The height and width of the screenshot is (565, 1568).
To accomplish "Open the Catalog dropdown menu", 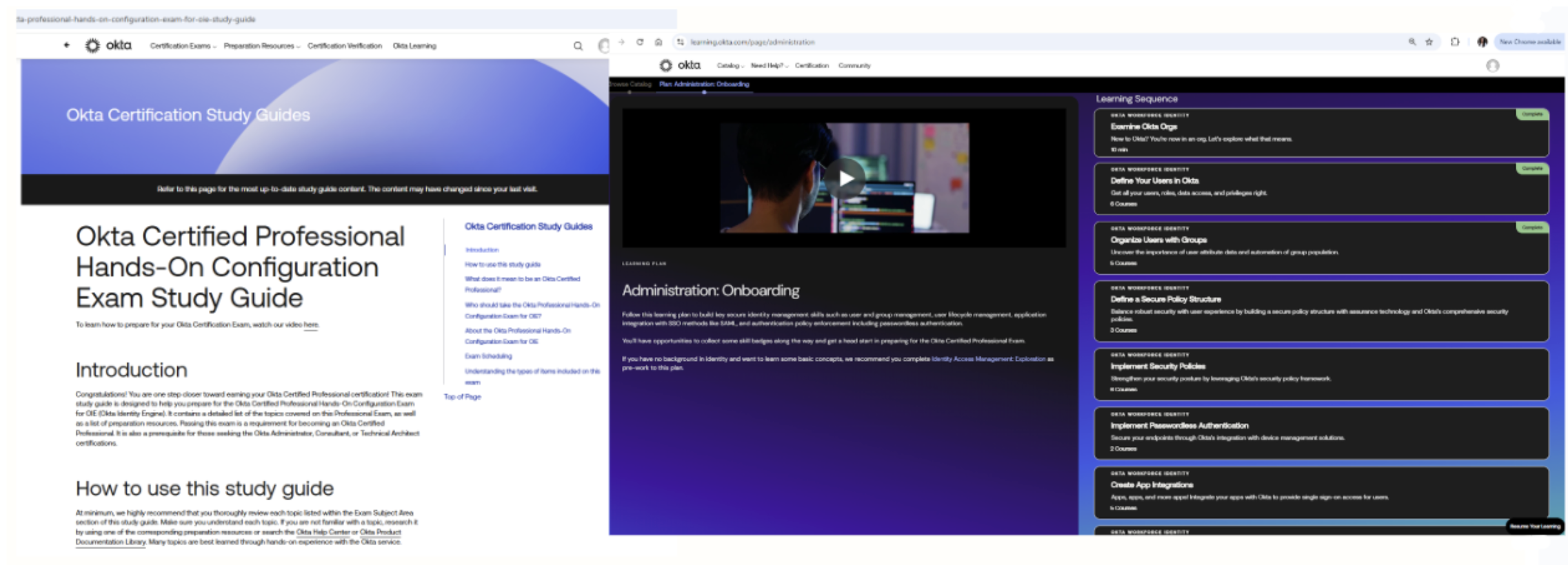I will (x=730, y=65).
